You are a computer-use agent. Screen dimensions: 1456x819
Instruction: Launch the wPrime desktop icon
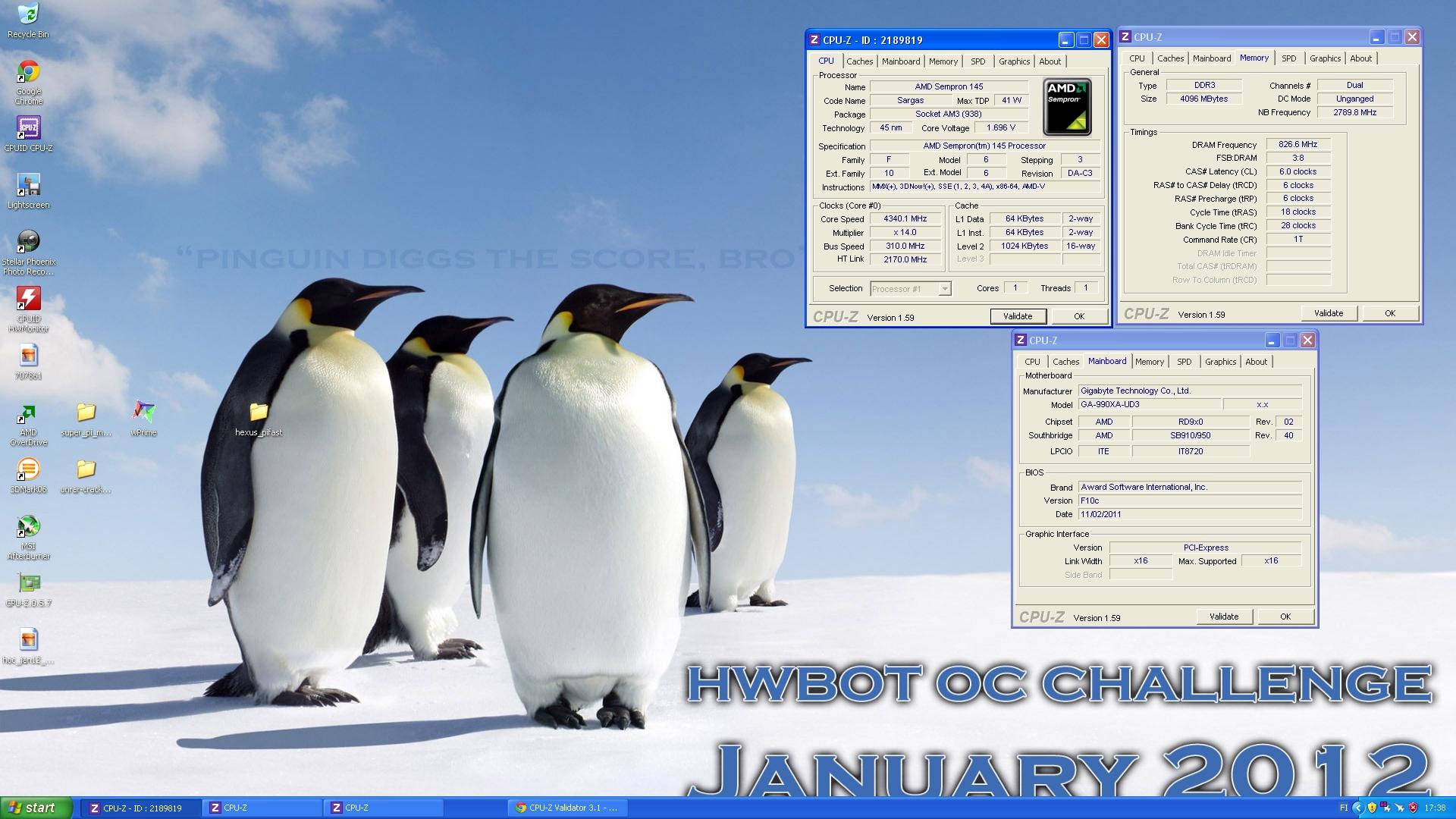coord(143,419)
